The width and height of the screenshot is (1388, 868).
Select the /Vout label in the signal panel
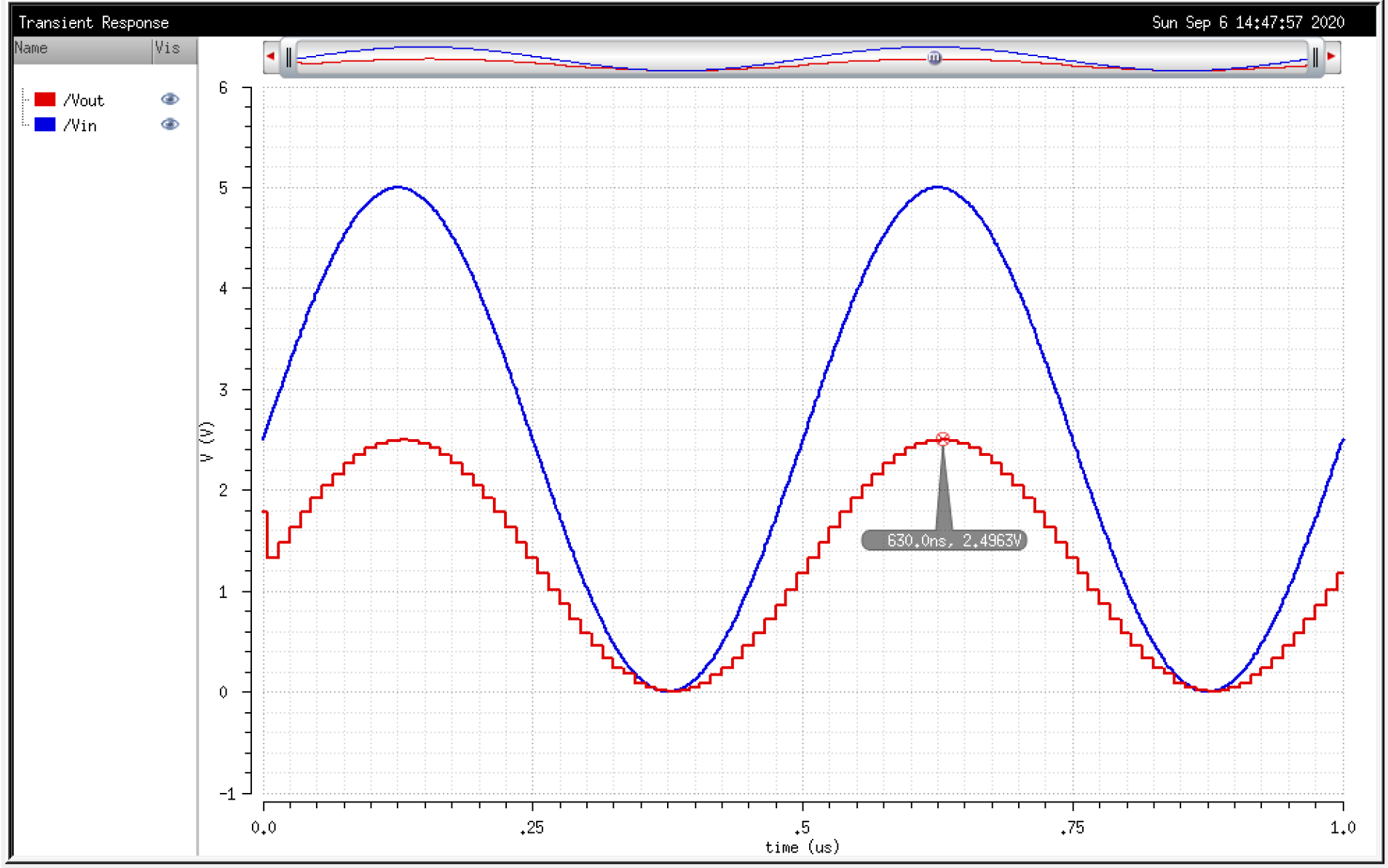coord(84,99)
